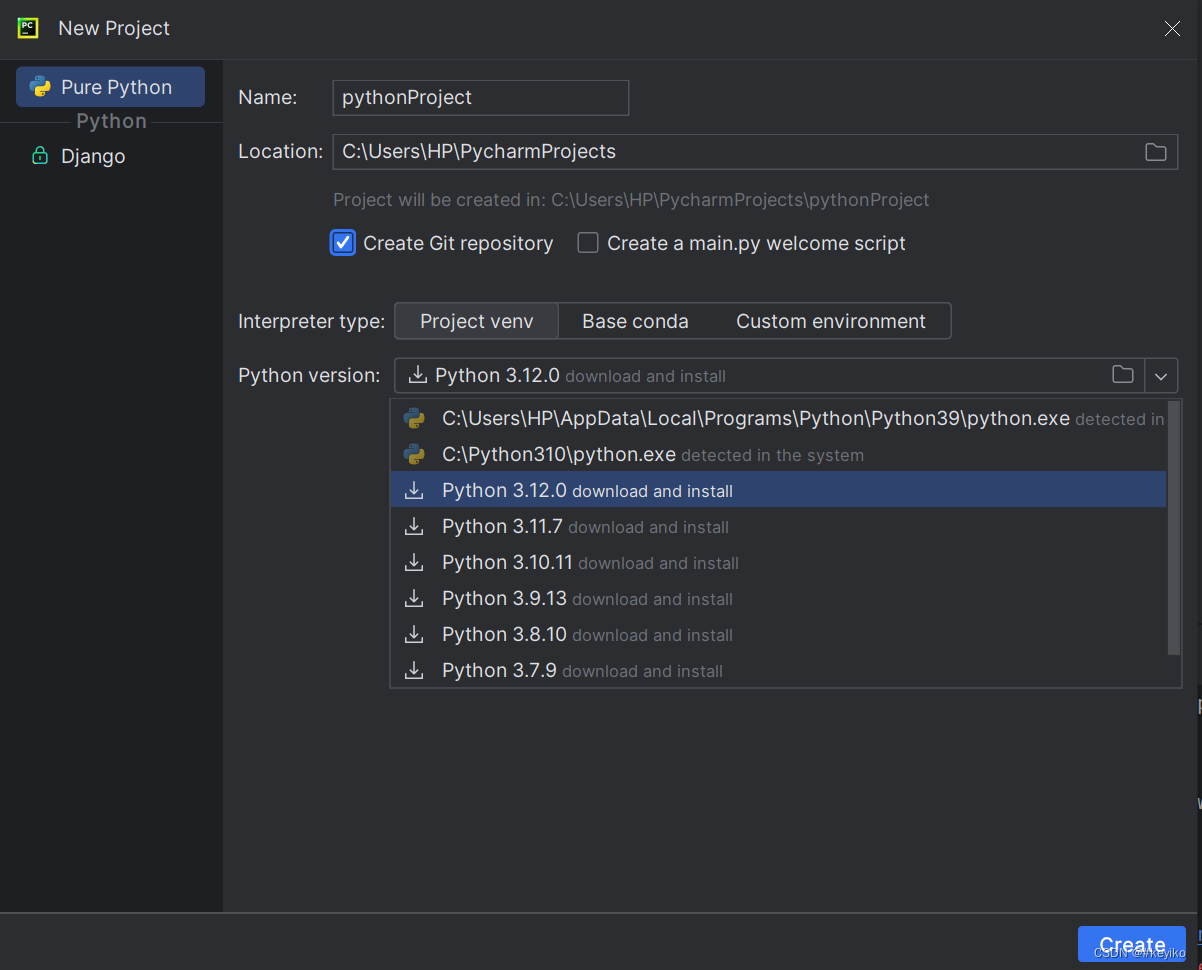Select the Pure Python project type

(x=111, y=87)
